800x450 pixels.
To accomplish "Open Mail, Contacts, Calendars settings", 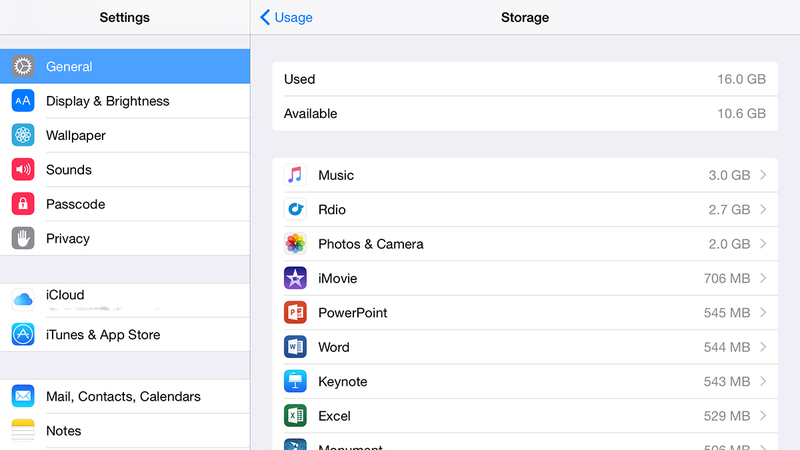I will 125,396.
